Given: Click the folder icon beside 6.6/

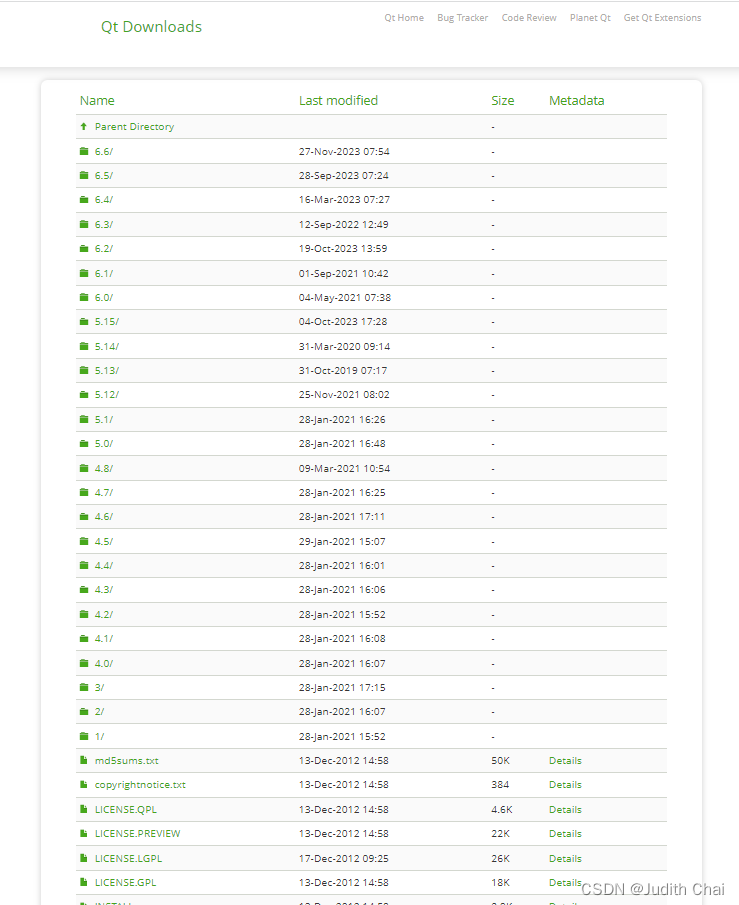Looking at the screenshot, I should point(84,151).
